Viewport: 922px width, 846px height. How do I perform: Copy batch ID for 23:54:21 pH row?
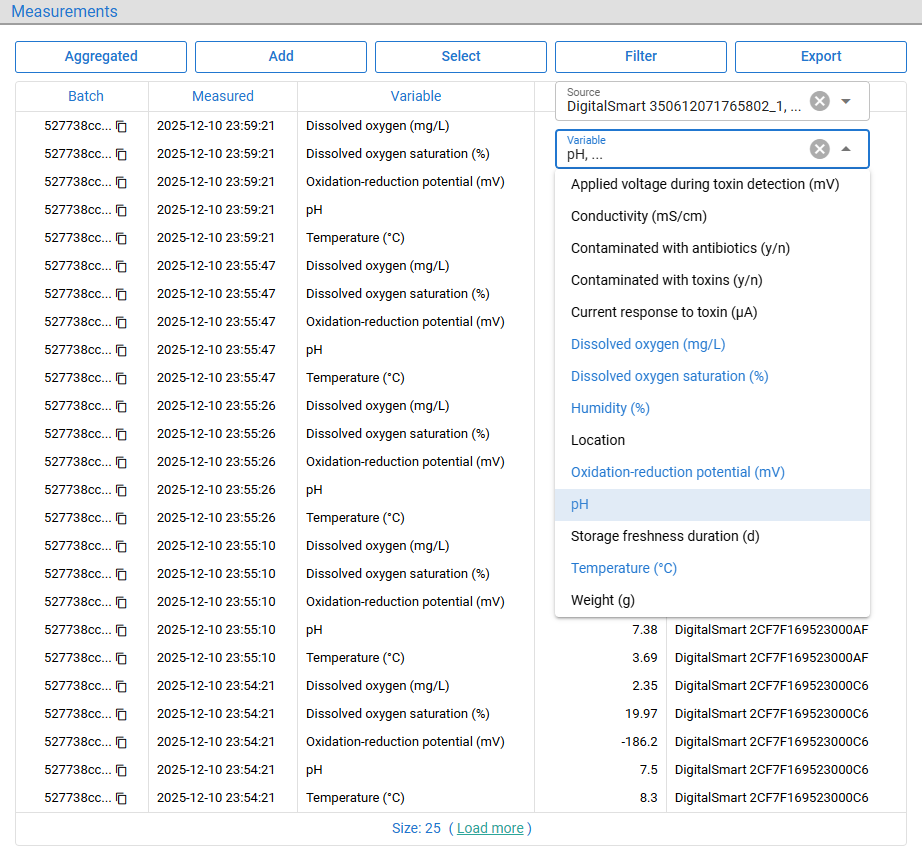tap(121, 770)
